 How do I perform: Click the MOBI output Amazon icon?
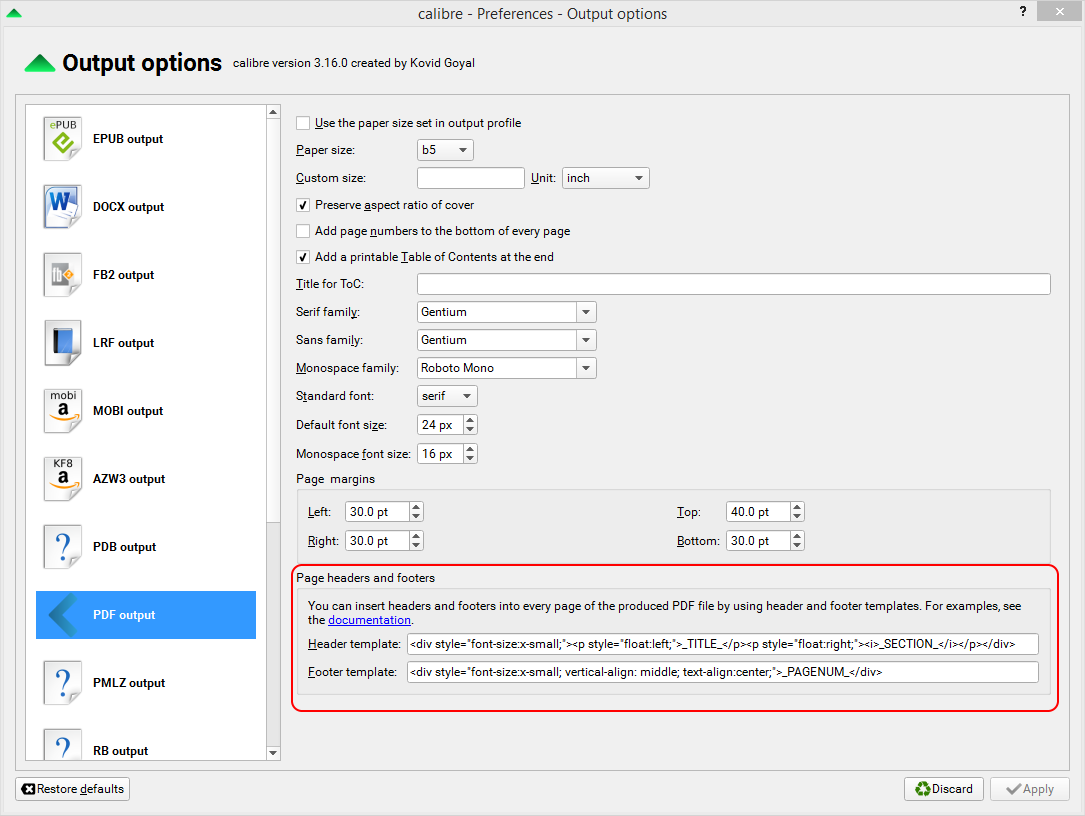coord(63,410)
